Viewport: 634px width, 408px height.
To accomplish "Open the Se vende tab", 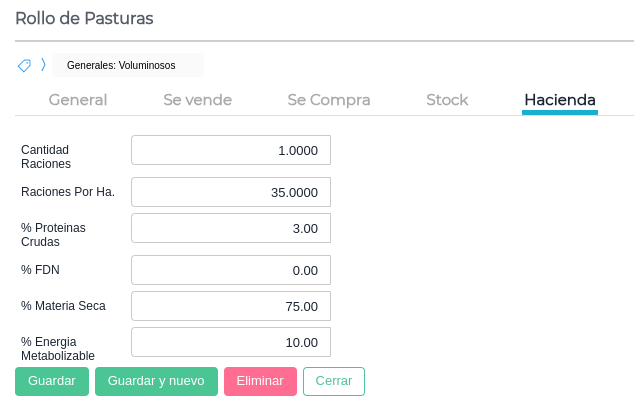I will pos(198,100).
